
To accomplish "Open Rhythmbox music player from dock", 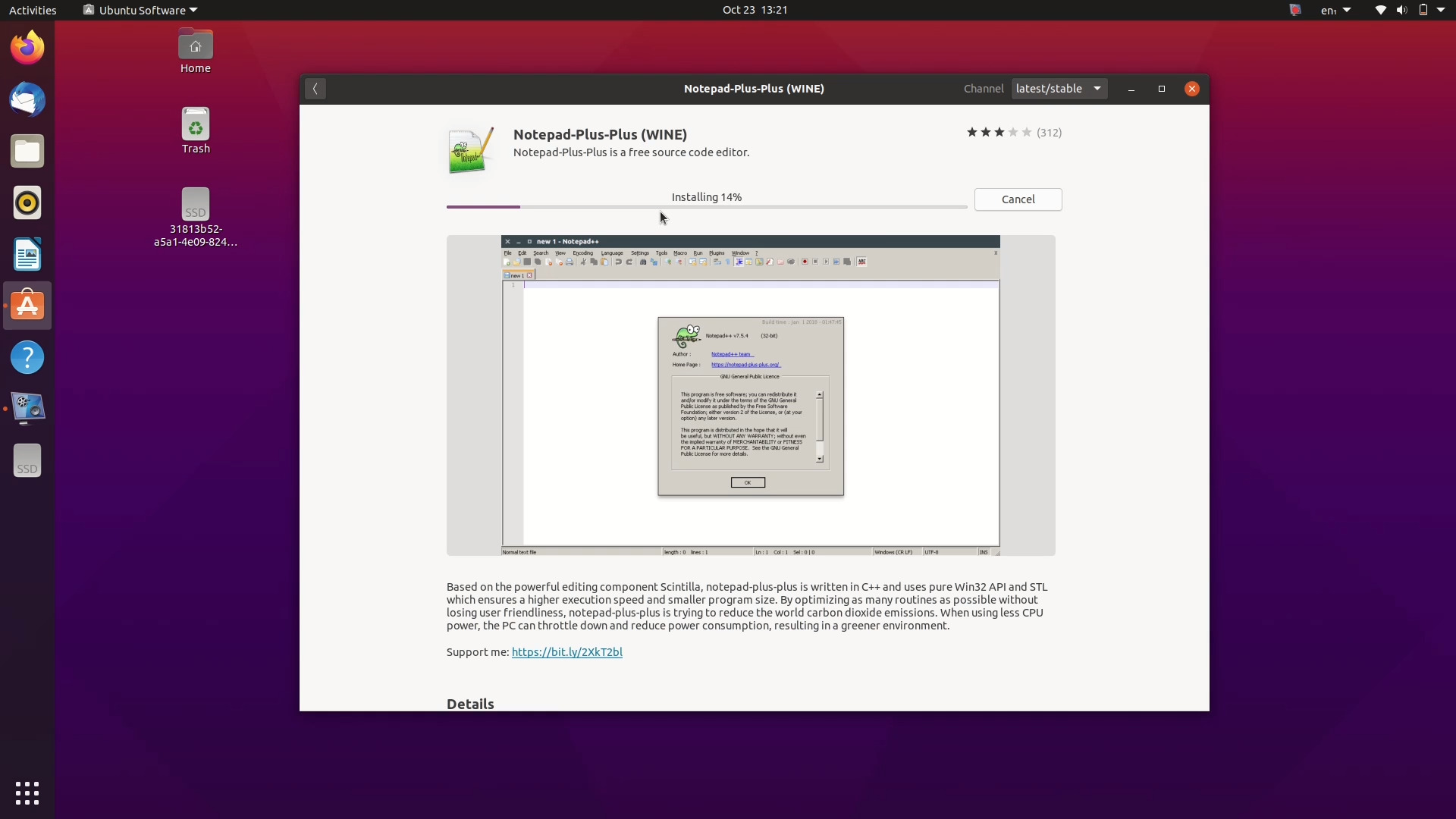I will [27, 203].
